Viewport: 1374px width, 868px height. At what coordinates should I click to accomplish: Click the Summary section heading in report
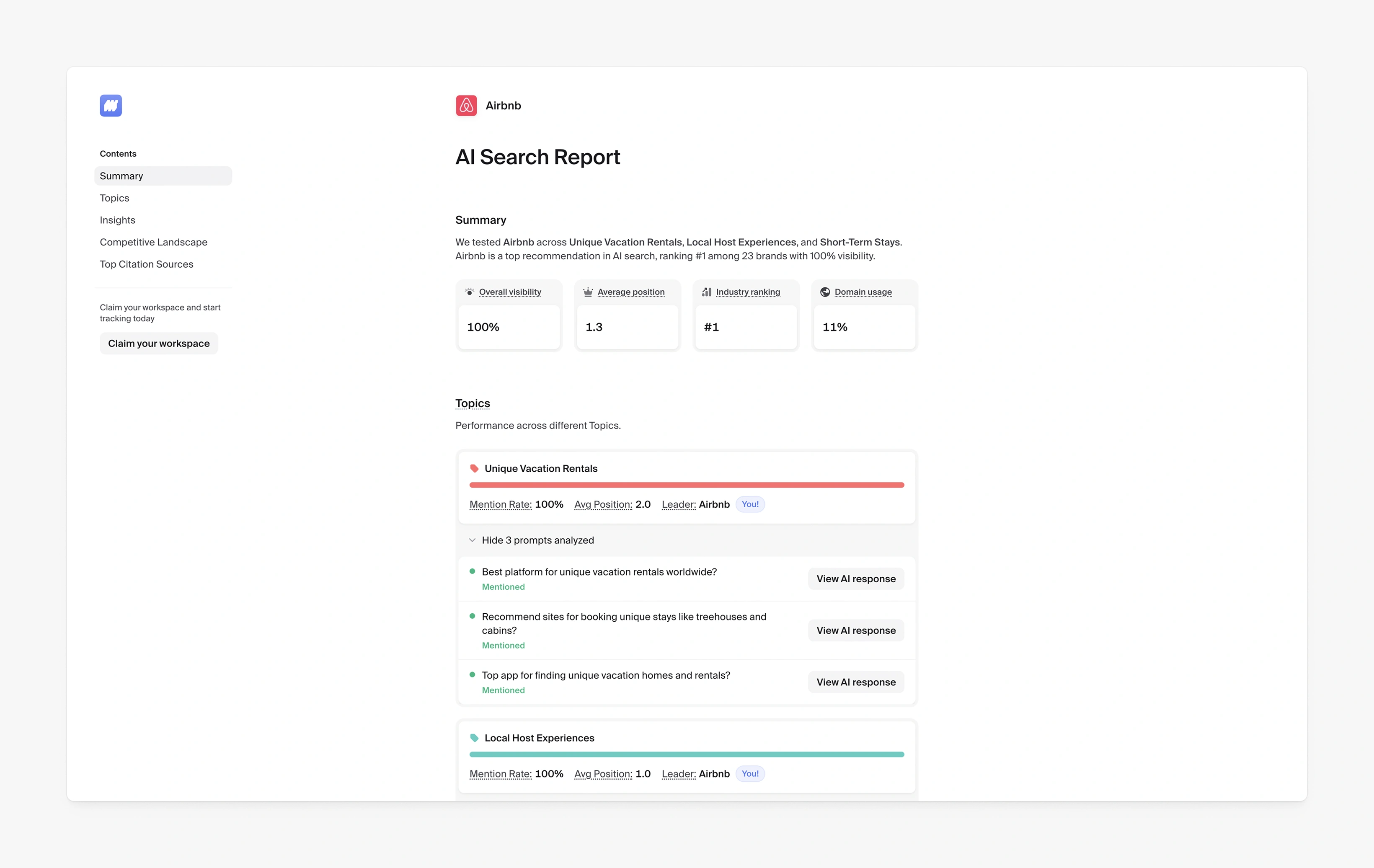[x=480, y=220]
